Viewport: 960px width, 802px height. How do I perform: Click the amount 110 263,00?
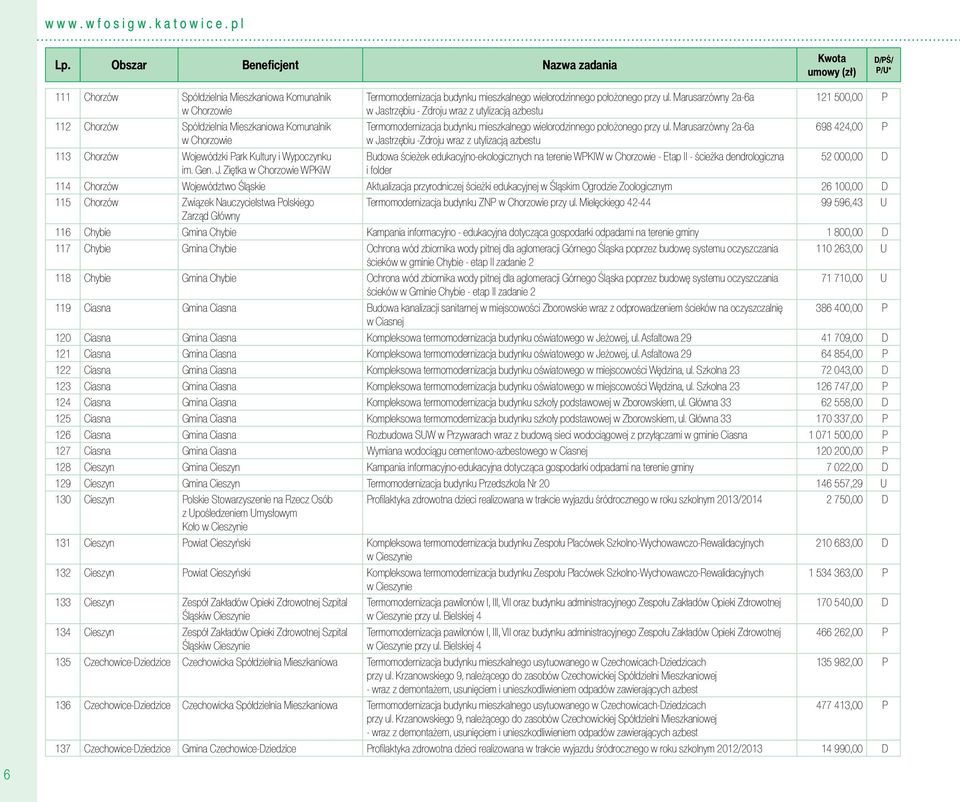839,249
